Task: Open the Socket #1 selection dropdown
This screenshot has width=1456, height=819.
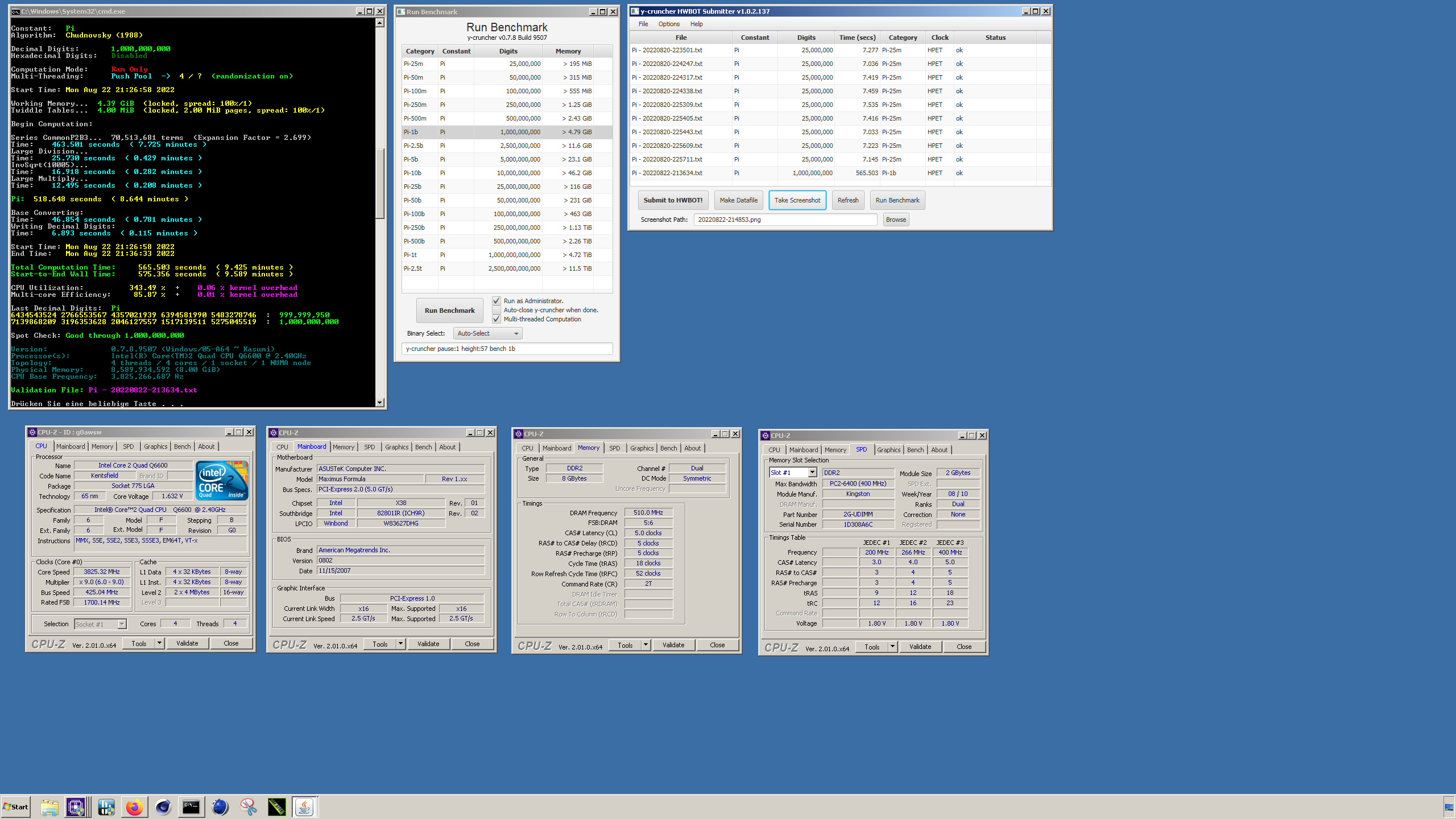Action: [100, 624]
